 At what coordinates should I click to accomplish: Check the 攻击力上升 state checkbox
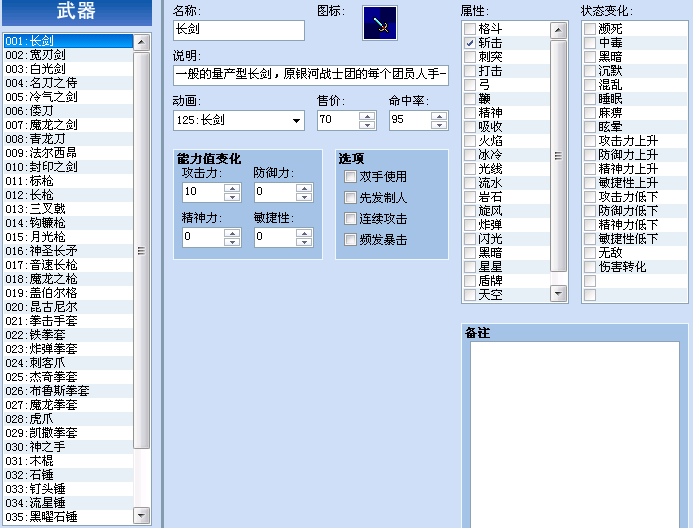(590, 141)
